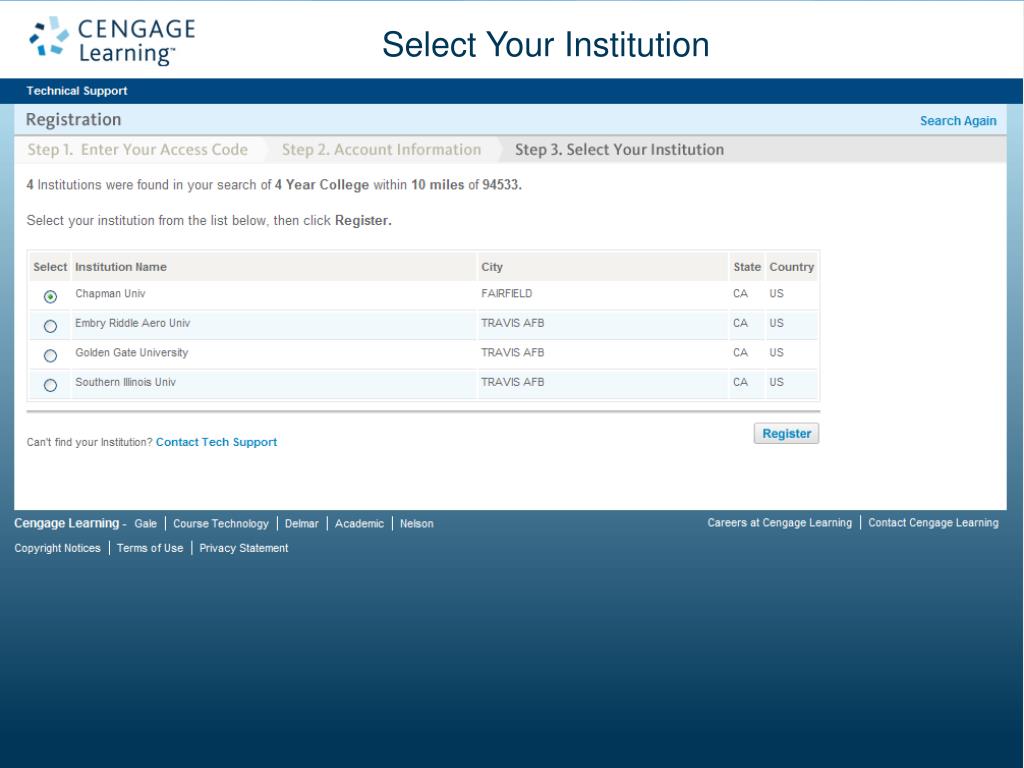Click the Registration heading

click(74, 120)
